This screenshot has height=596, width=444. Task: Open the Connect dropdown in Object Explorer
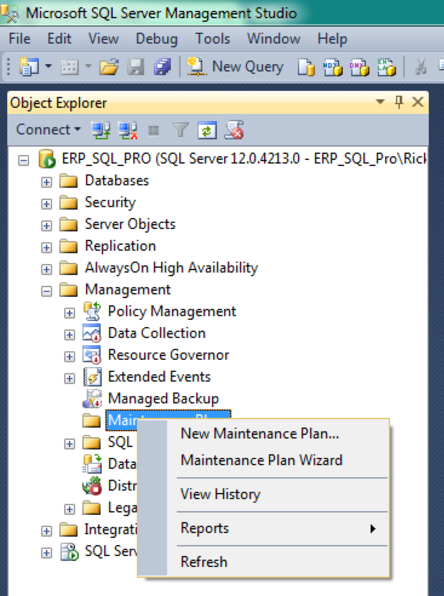48,130
